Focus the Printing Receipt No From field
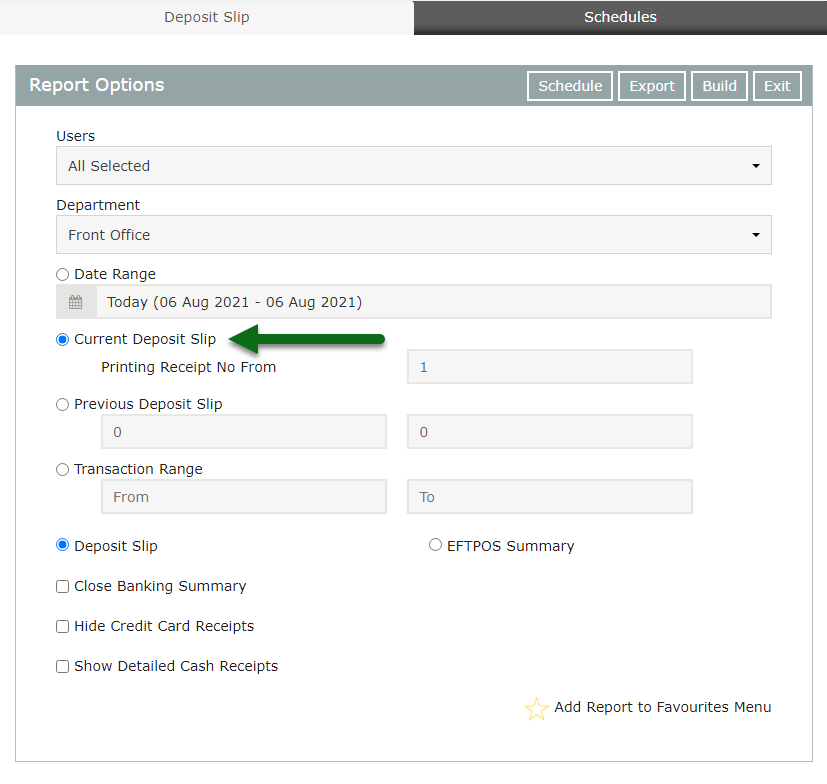Viewport: 827px width, 784px height. [x=550, y=367]
